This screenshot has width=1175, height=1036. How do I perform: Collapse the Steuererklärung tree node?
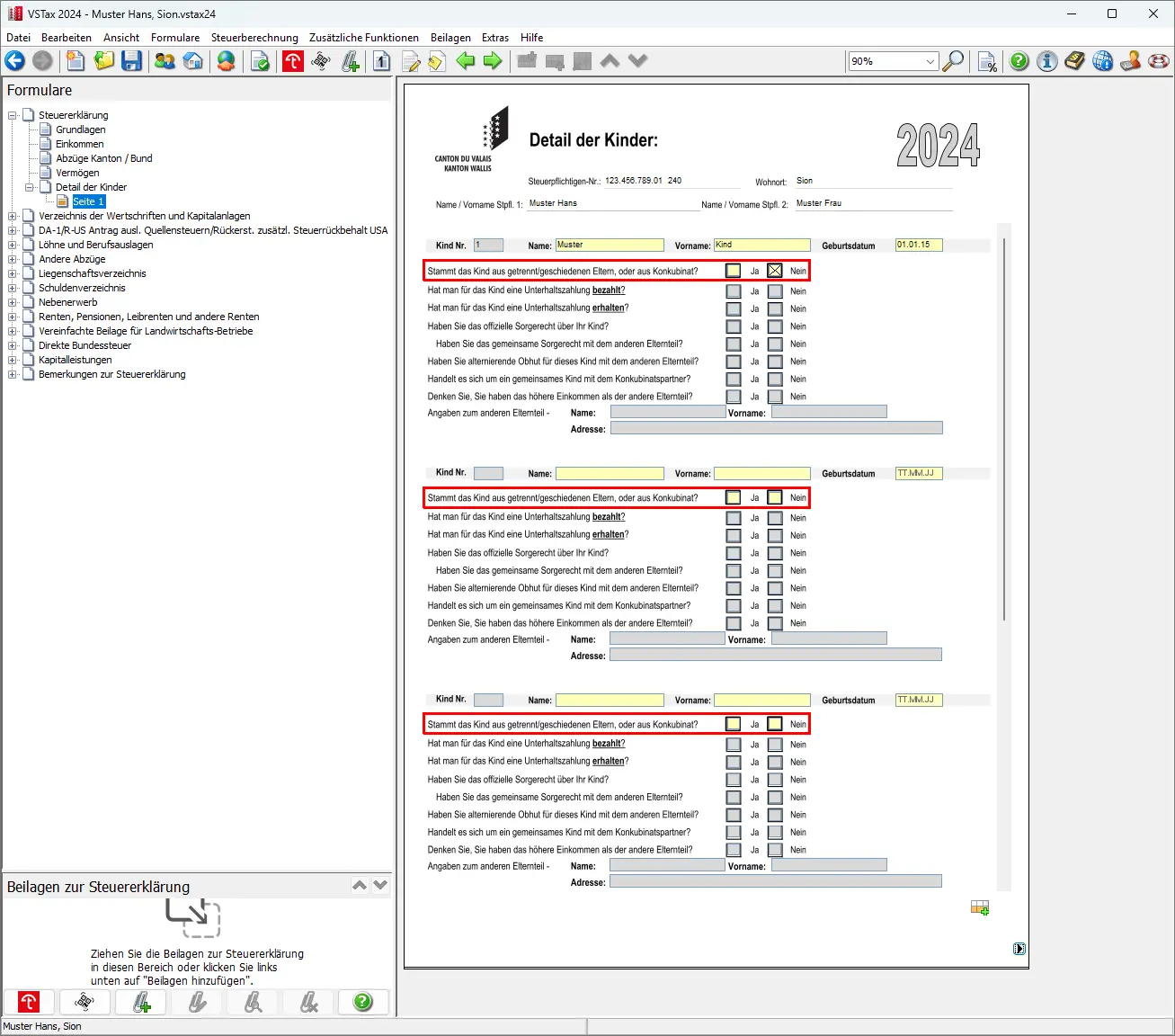(13, 115)
